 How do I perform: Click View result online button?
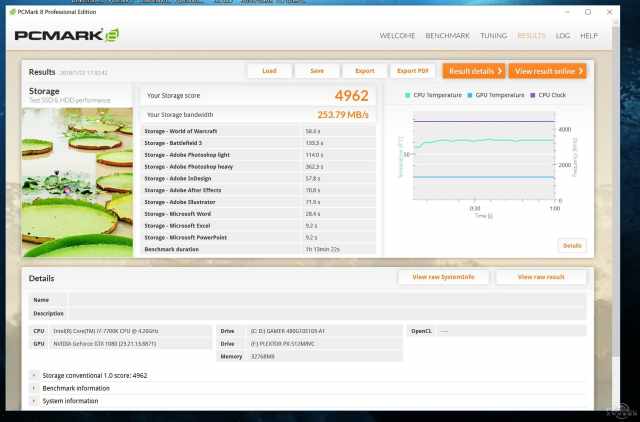click(x=547, y=71)
